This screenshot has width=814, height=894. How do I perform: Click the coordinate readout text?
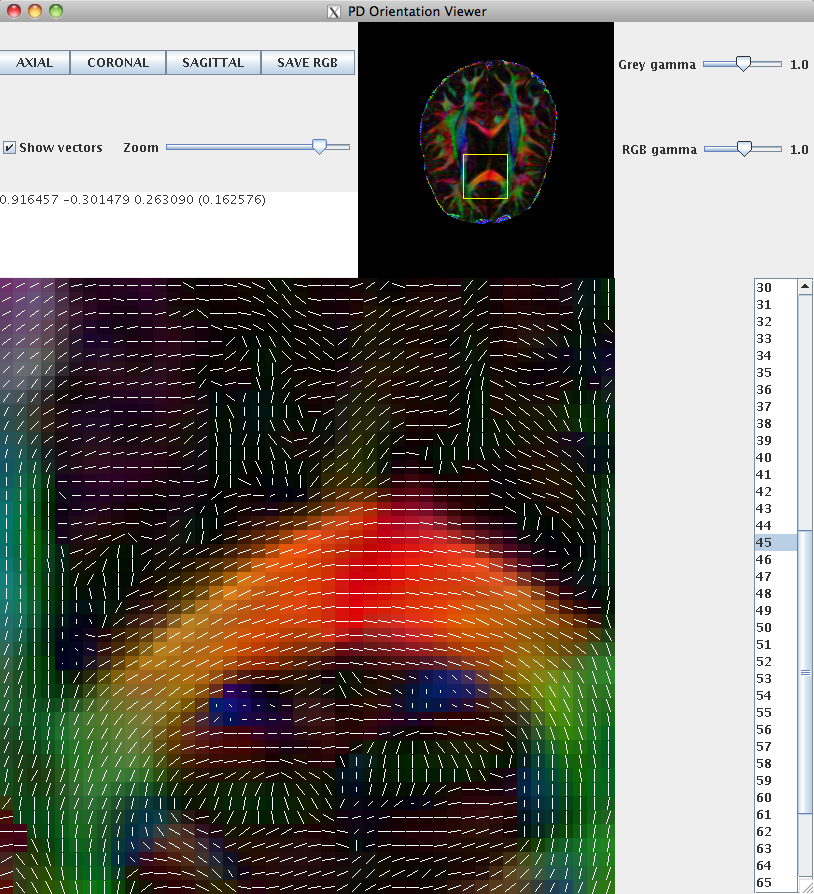pos(135,200)
